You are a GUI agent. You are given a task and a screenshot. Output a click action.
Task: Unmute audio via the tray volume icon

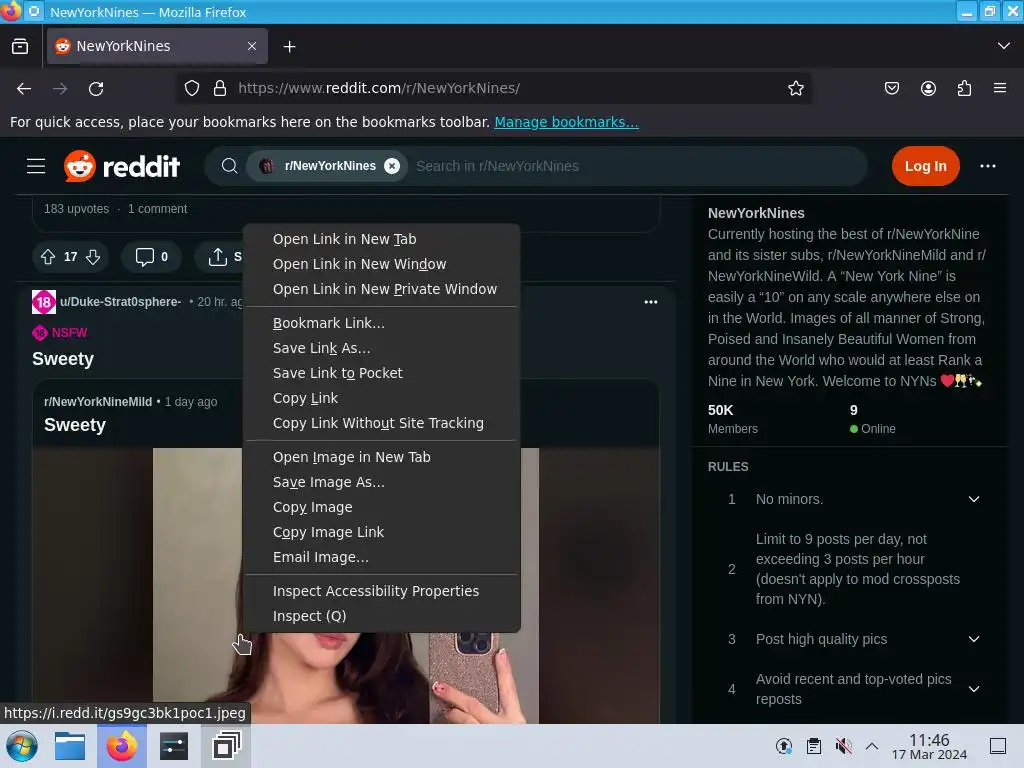click(x=843, y=746)
